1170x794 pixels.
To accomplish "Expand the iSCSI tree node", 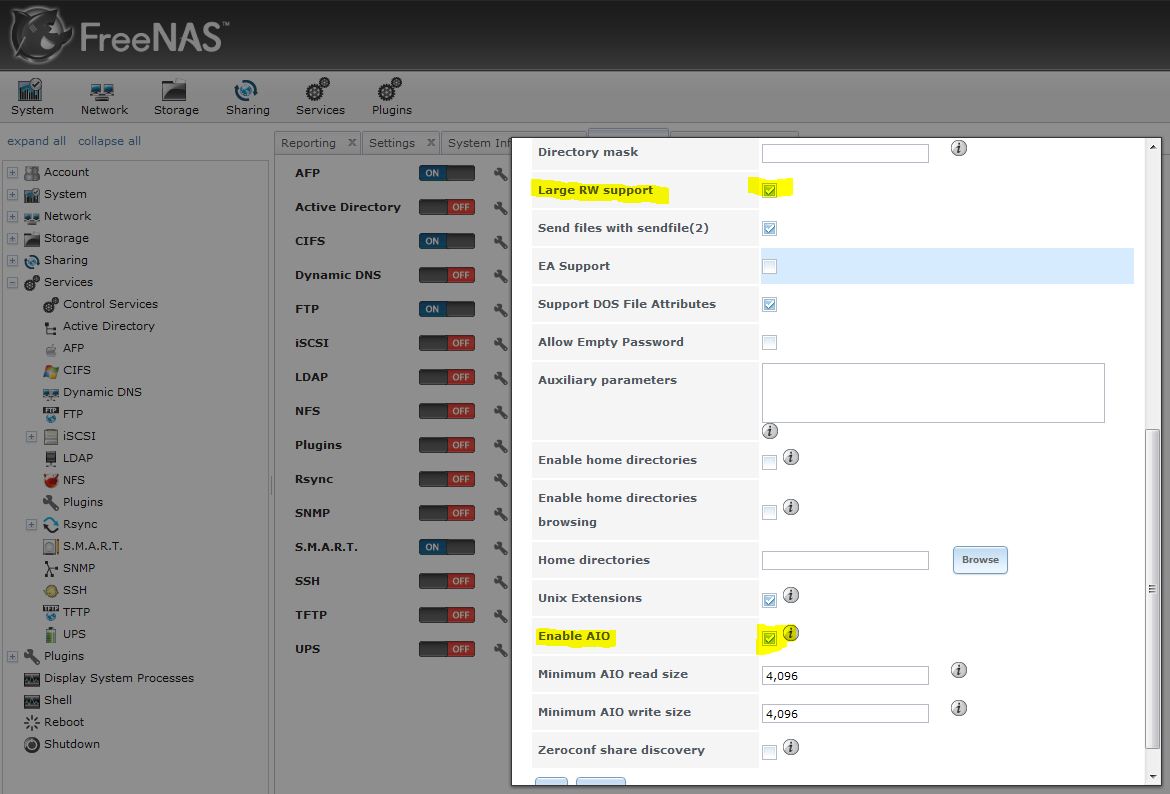I will click(31, 437).
